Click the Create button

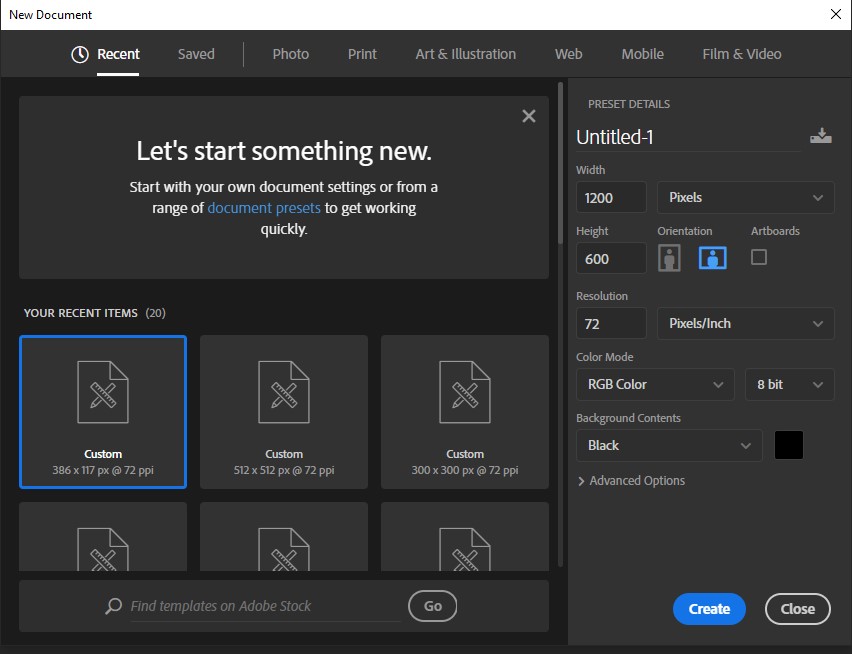709,609
